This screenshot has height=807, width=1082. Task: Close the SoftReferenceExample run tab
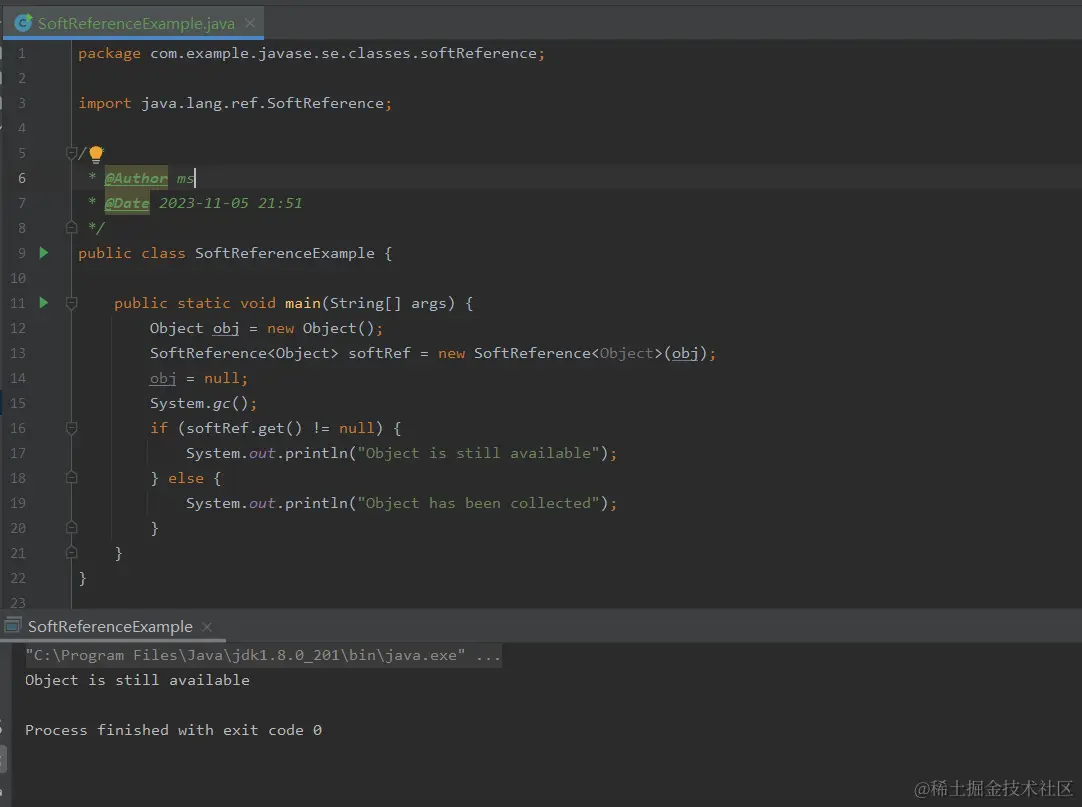206,627
